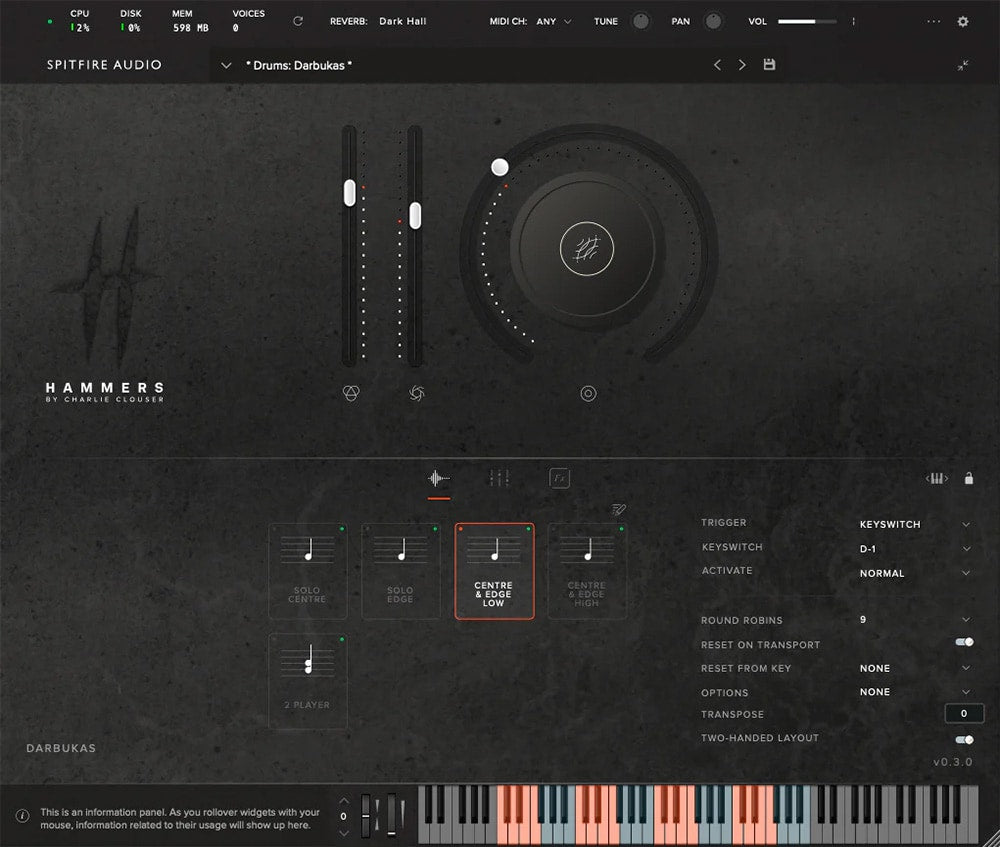
Task: Click the save preset floppy disk icon
Action: click(x=769, y=65)
